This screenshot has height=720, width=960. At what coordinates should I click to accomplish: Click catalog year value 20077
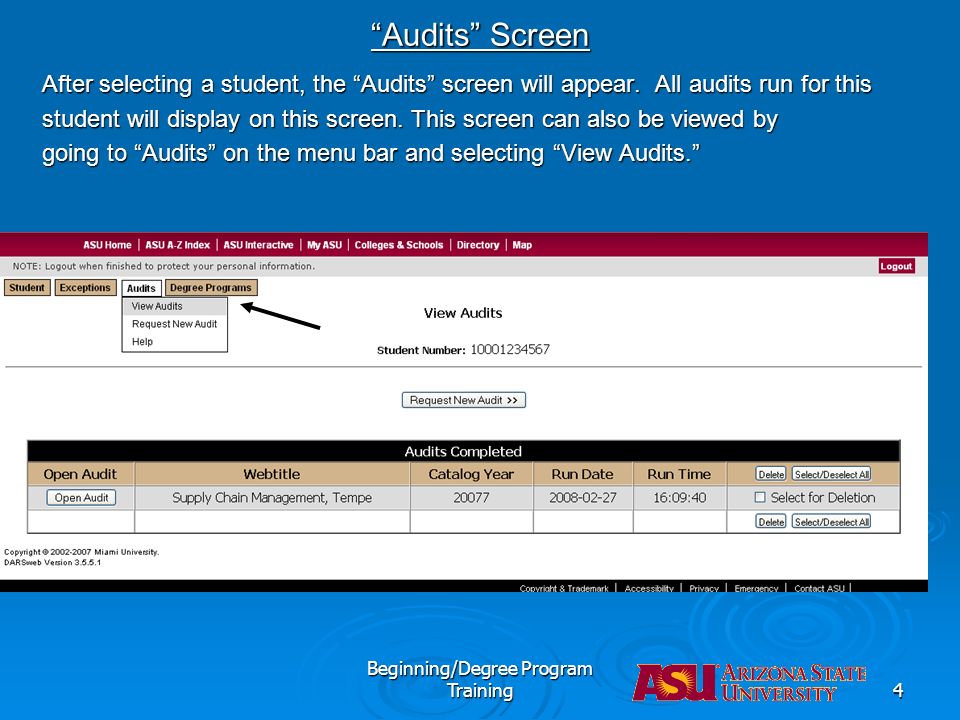(471, 498)
